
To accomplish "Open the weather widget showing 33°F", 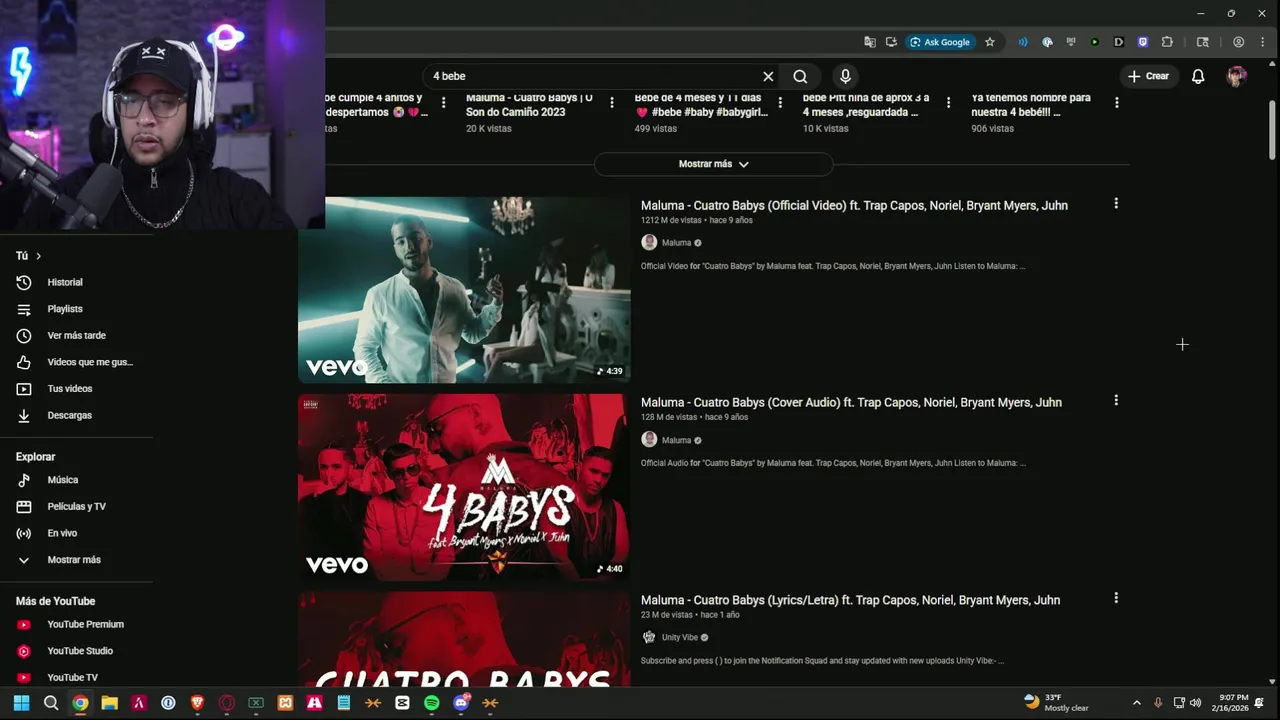I will click(1057, 703).
